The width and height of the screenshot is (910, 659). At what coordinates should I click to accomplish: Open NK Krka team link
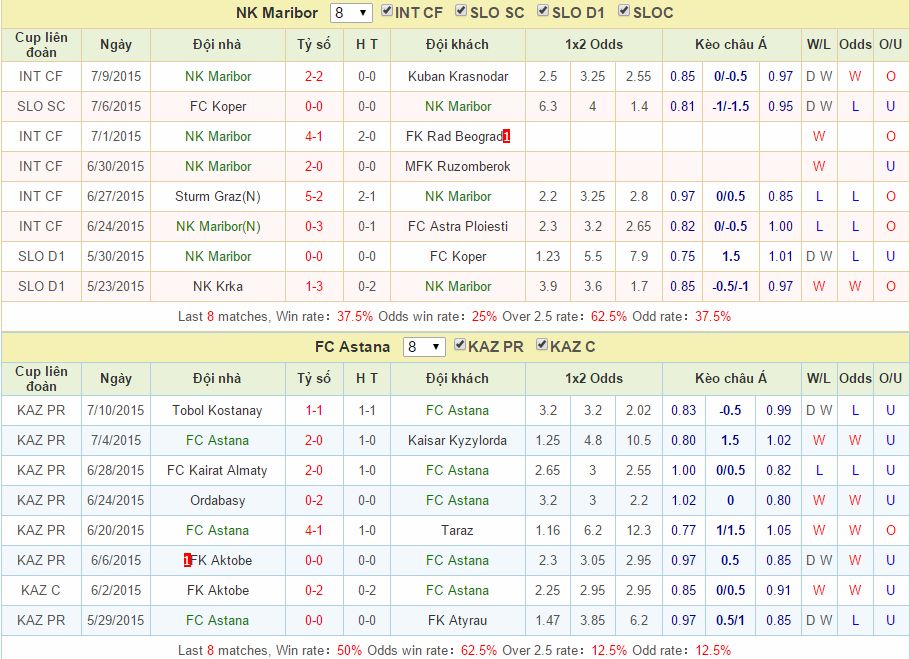[x=218, y=287]
